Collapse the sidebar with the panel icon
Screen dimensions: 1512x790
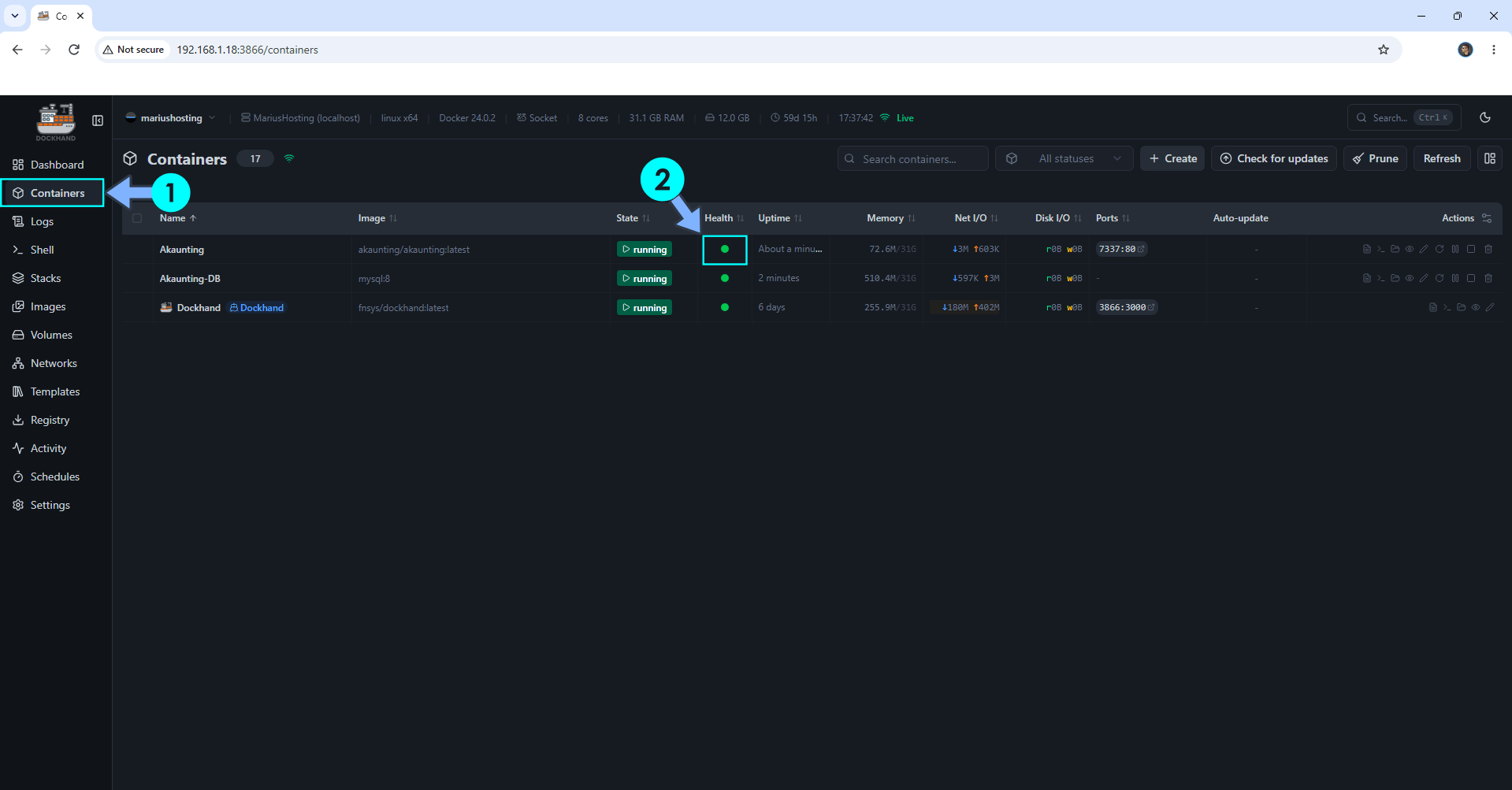pyautogui.click(x=98, y=121)
